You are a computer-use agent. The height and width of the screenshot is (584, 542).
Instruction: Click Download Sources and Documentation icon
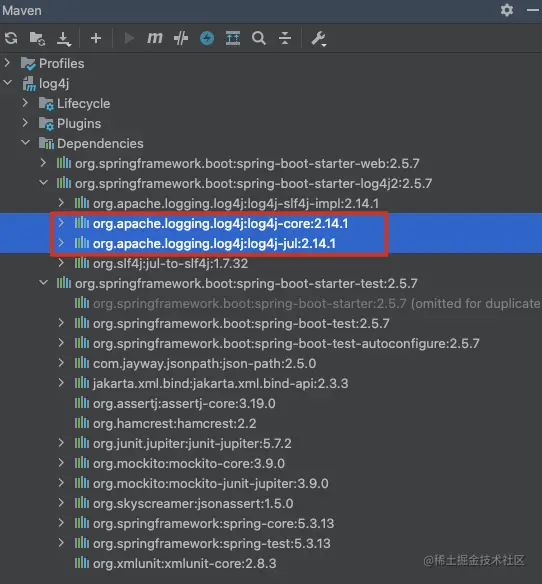64,39
